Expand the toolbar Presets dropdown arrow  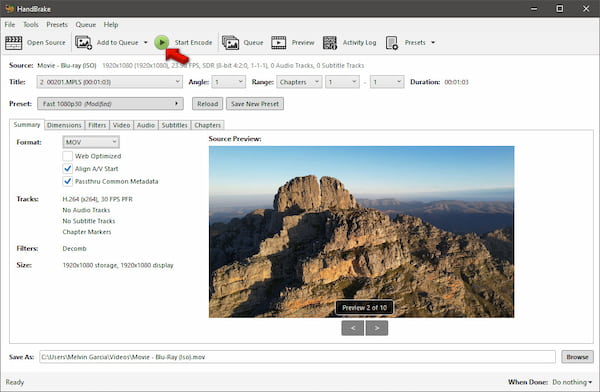[x=433, y=42]
